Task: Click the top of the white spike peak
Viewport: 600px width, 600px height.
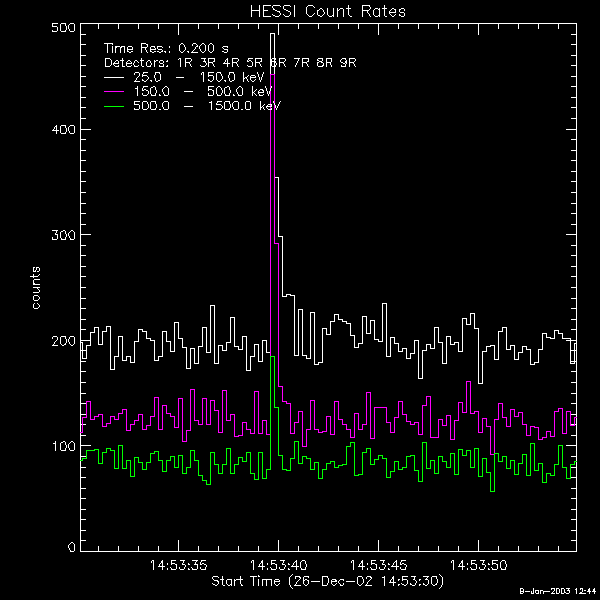Action: click(x=272, y=34)
